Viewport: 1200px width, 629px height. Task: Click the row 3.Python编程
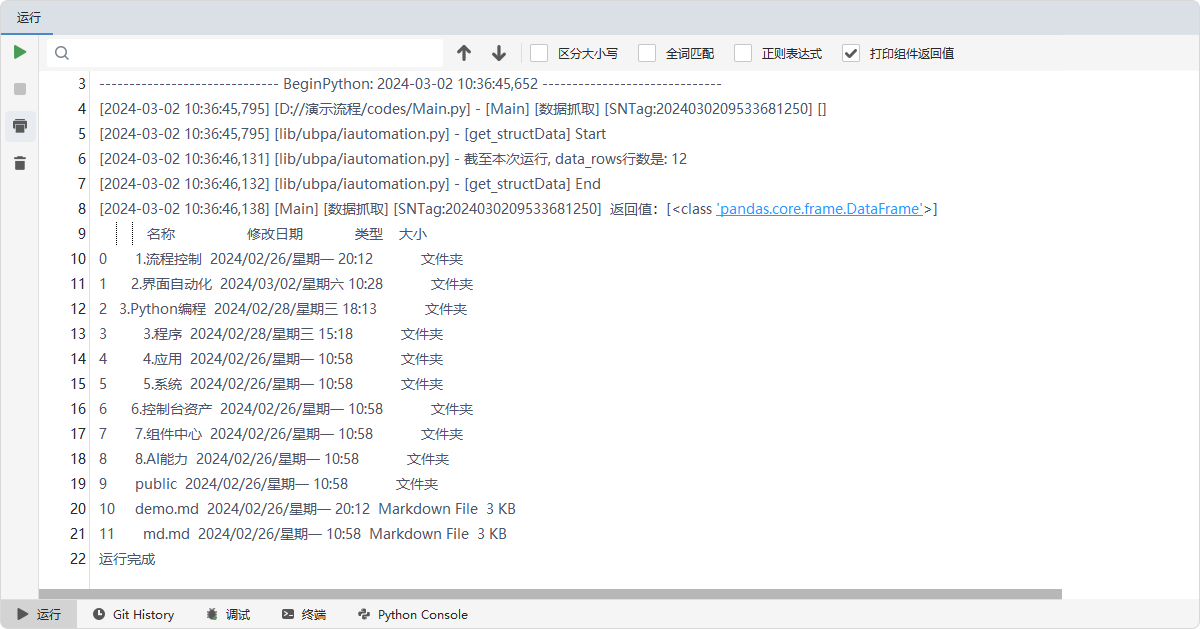pyautogui.click(x=283, y=309)
